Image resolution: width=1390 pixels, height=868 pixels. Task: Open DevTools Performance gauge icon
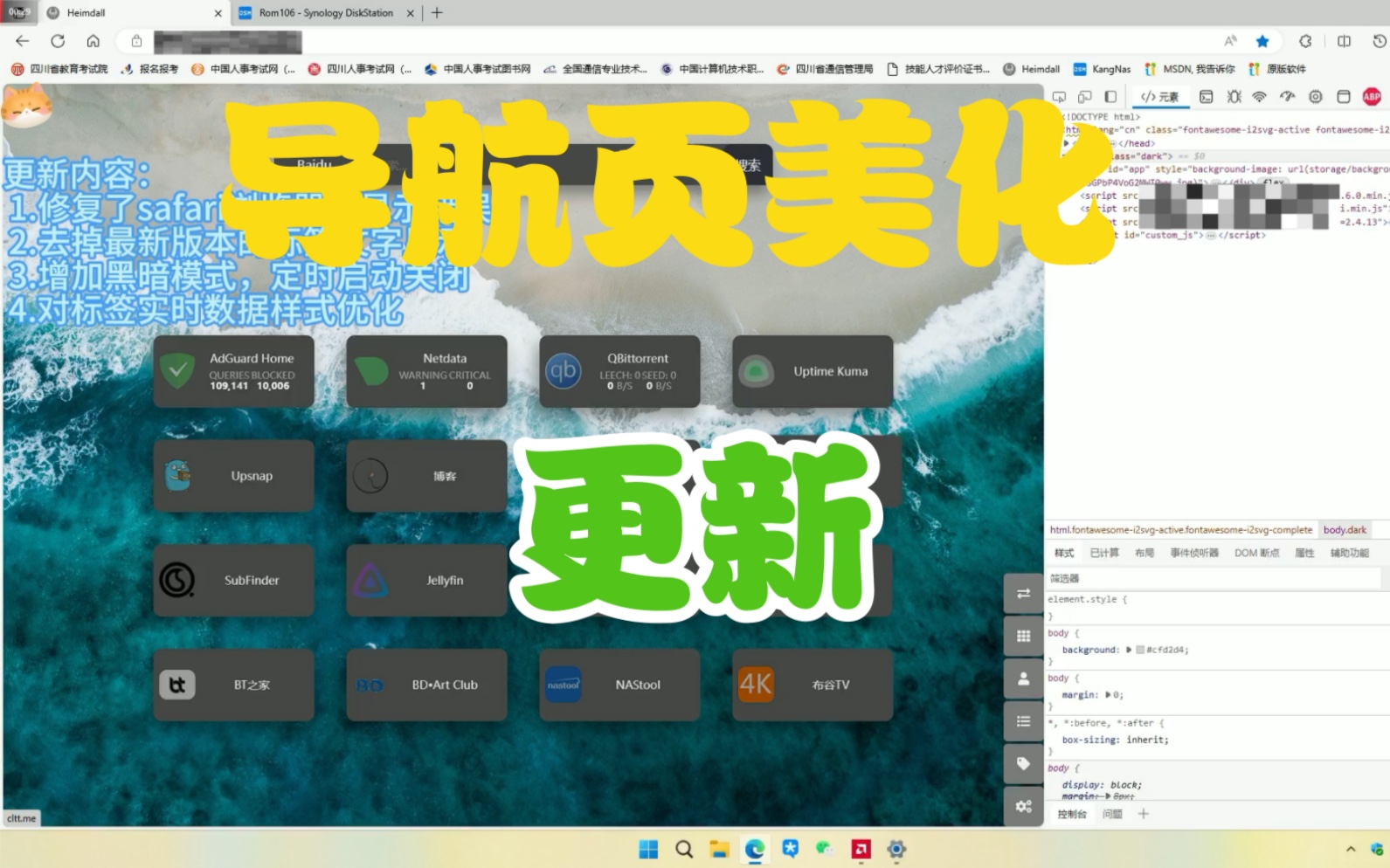[1287, 97]
